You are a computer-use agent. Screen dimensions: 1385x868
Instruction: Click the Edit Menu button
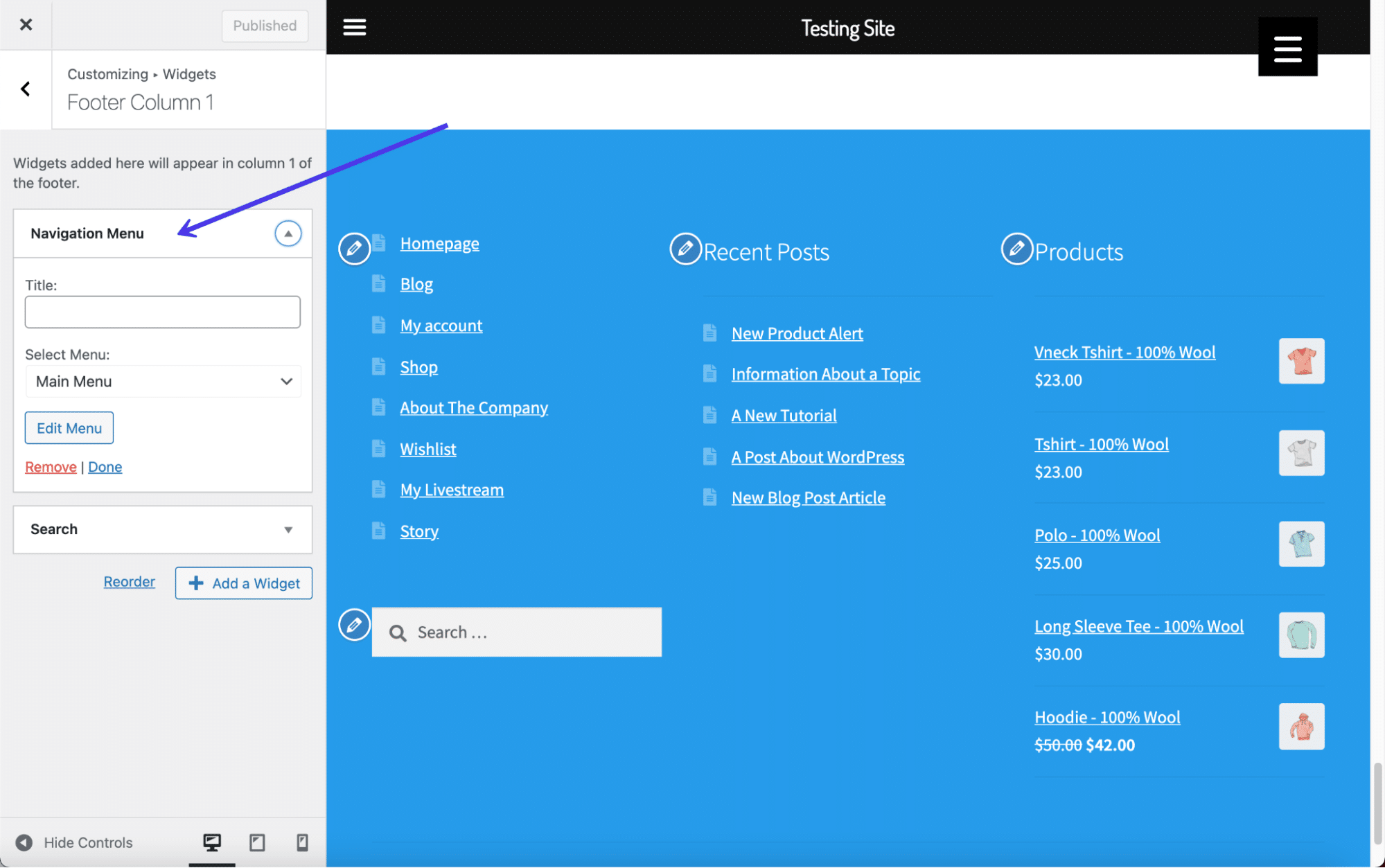(69, 427)
